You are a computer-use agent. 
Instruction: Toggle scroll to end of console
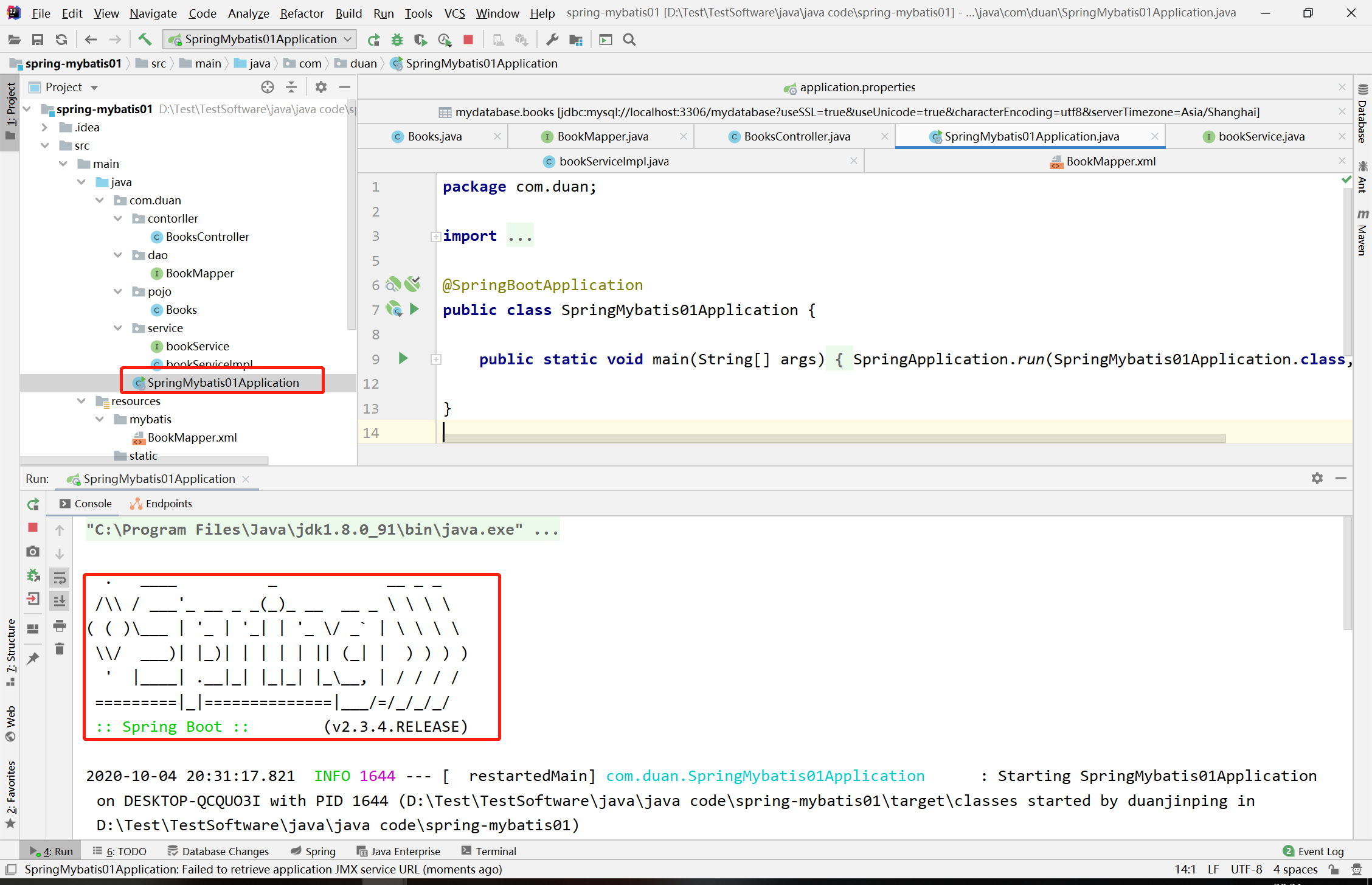(60, 602)
